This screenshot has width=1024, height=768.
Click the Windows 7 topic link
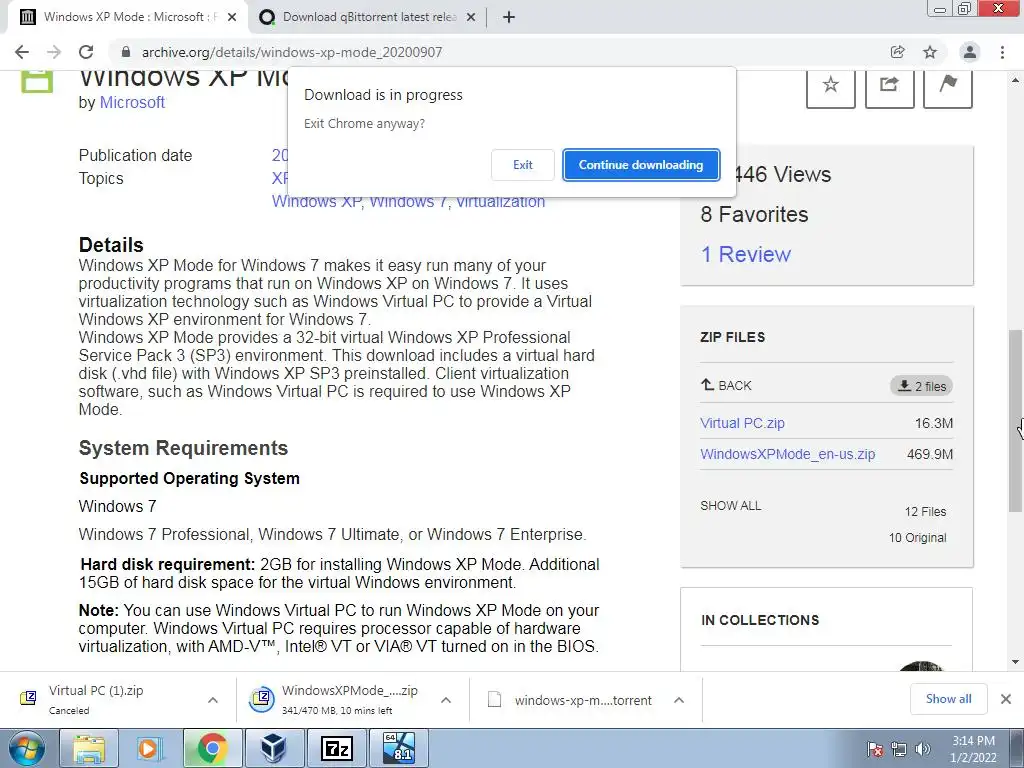point(408,201)
